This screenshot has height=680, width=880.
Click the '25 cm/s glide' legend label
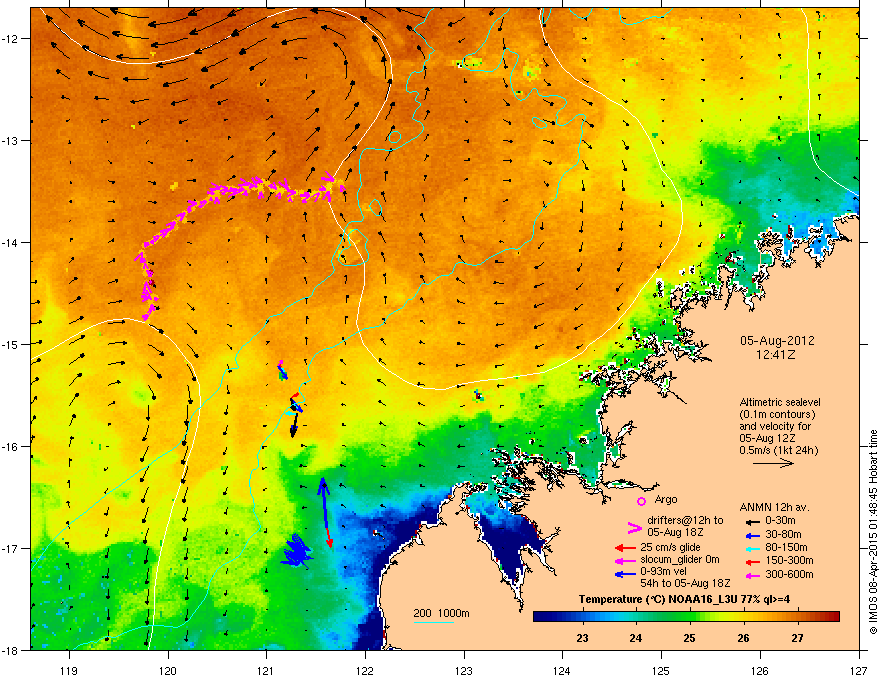[x=670, y=547]
